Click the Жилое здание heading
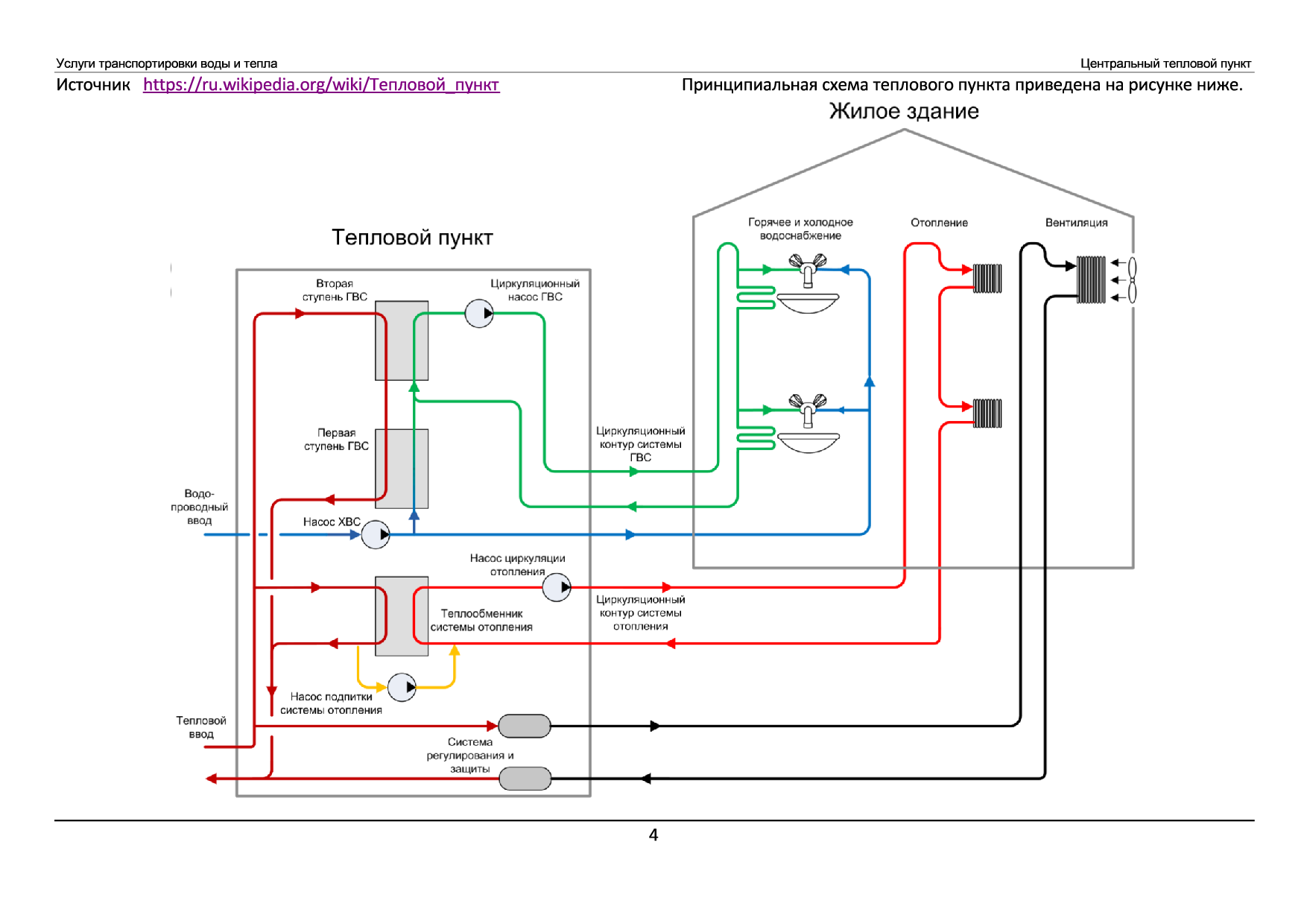 pos(904,112)
